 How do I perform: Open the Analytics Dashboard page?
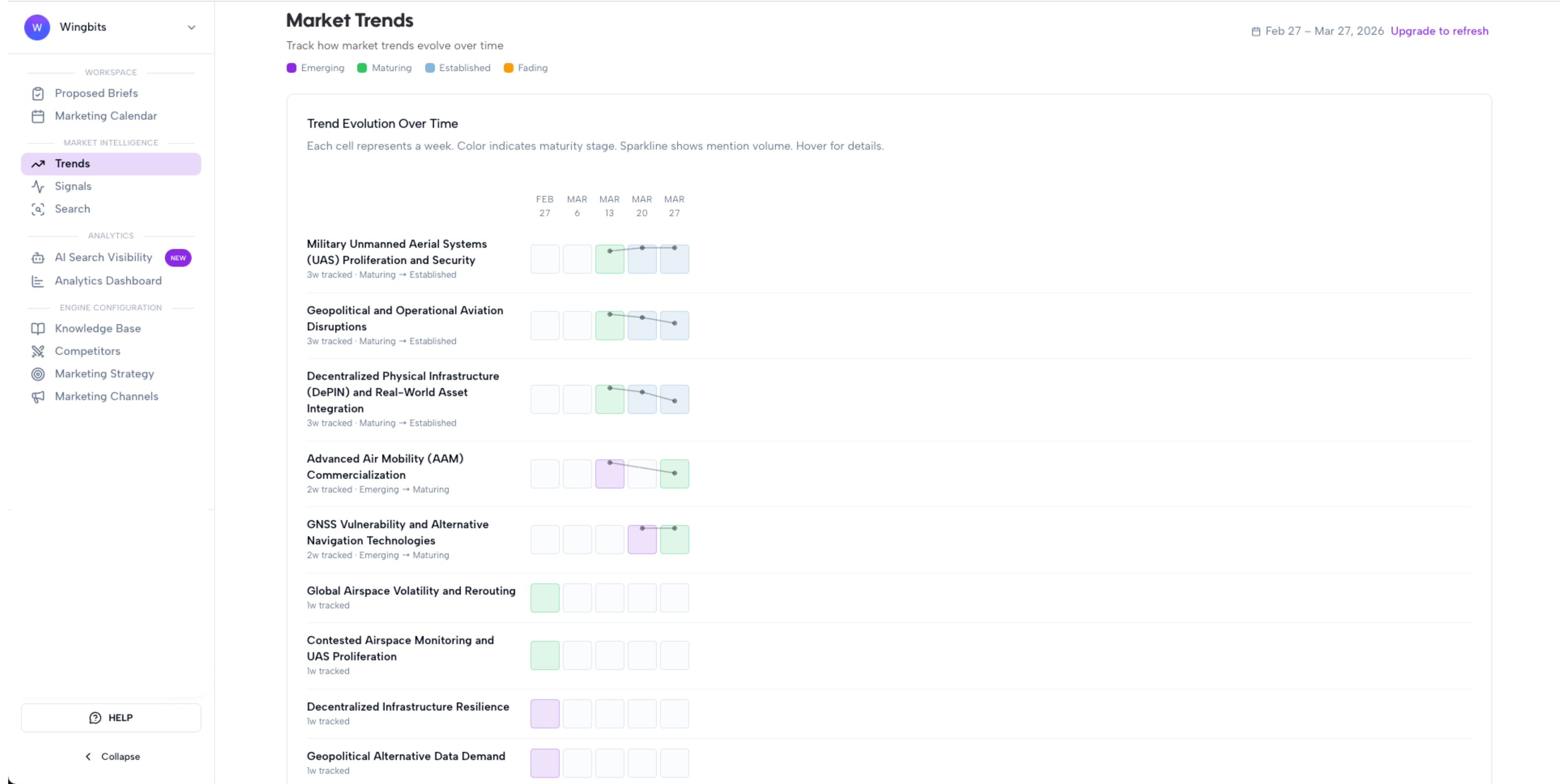click(x=108, y=280)
